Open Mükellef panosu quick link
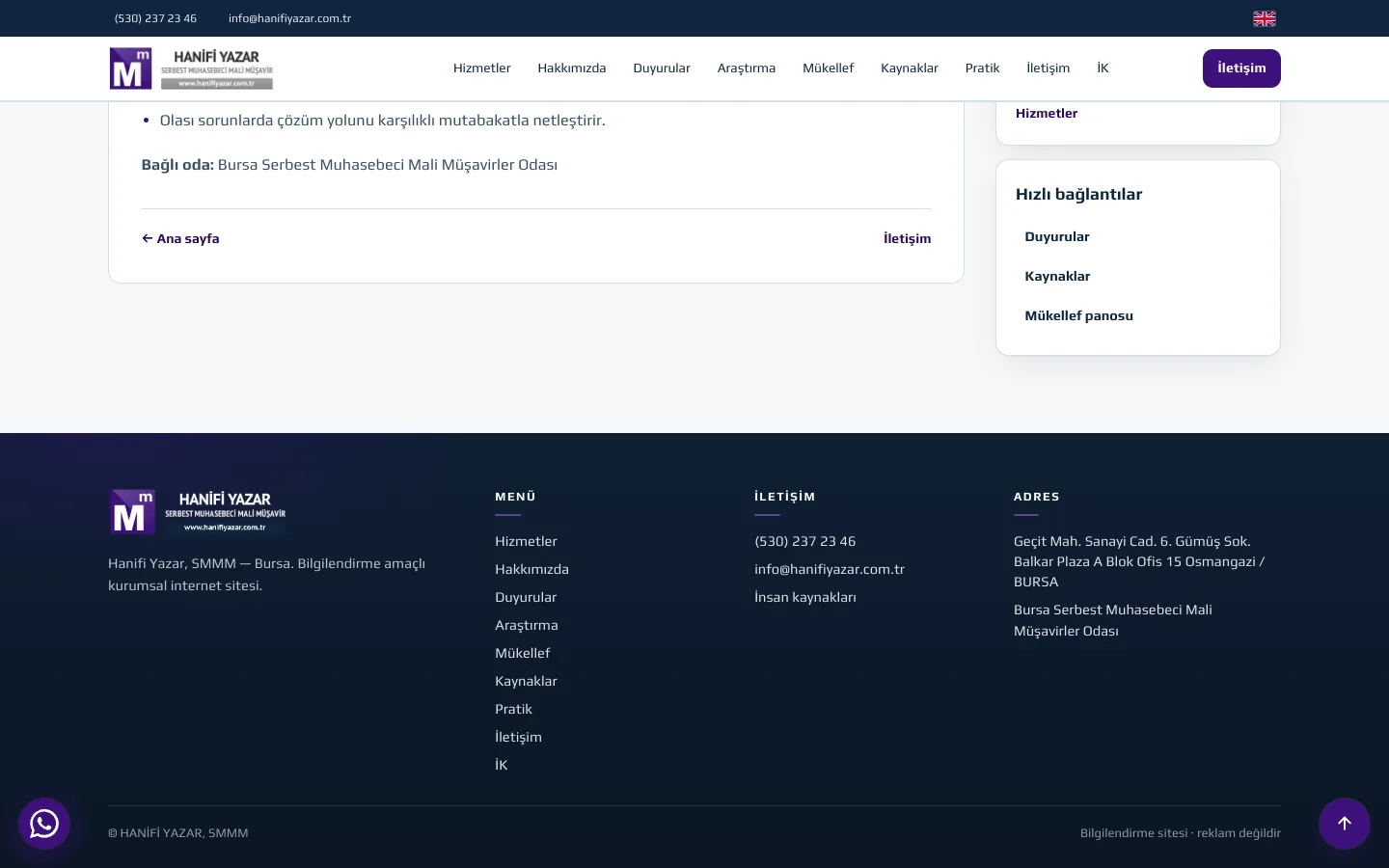The width and height of the screenshot is (1389, 868). coord(1078,315)
